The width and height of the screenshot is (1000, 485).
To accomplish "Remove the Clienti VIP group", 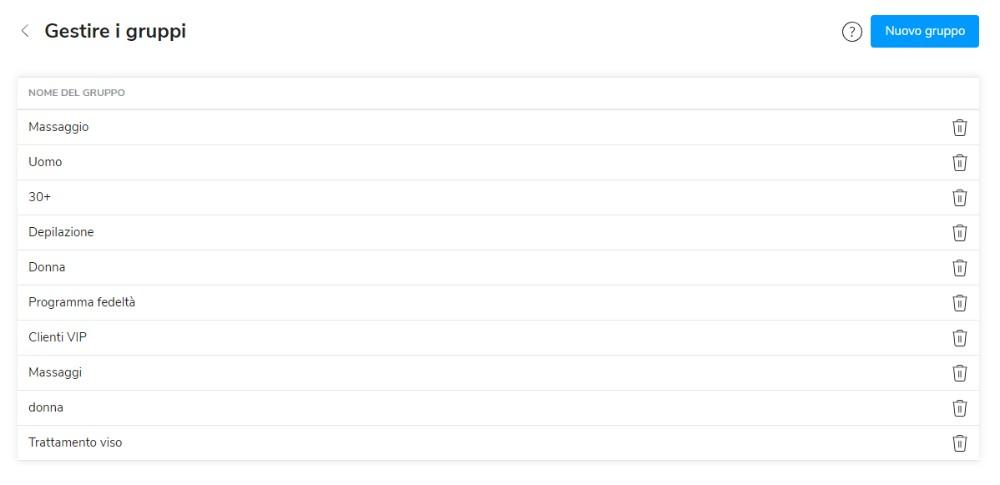I will (959, 337).
